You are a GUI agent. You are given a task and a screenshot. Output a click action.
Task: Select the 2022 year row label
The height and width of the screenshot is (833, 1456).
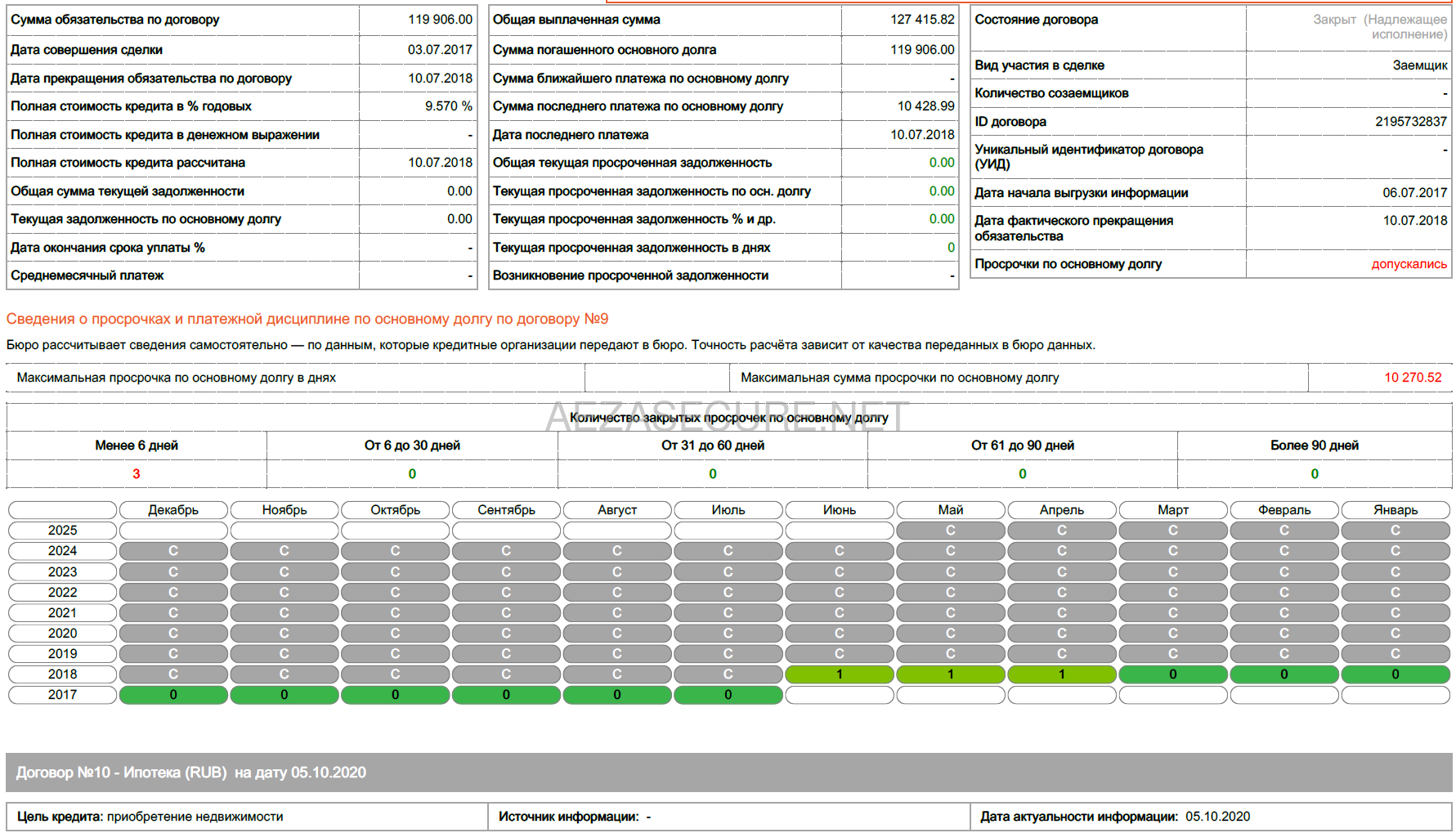tap(63, 593)
